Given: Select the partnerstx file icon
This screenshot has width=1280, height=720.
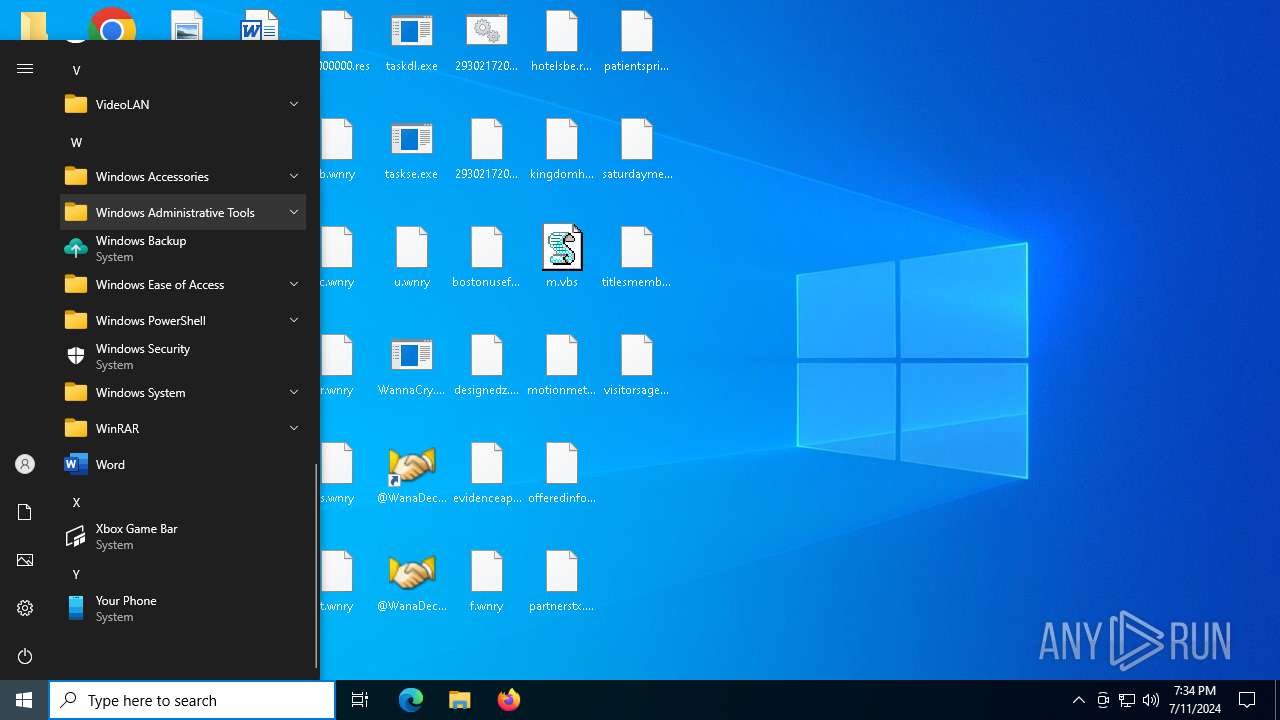Looking at the screenshot, I should pyautogui.click(x=562, y=582).
